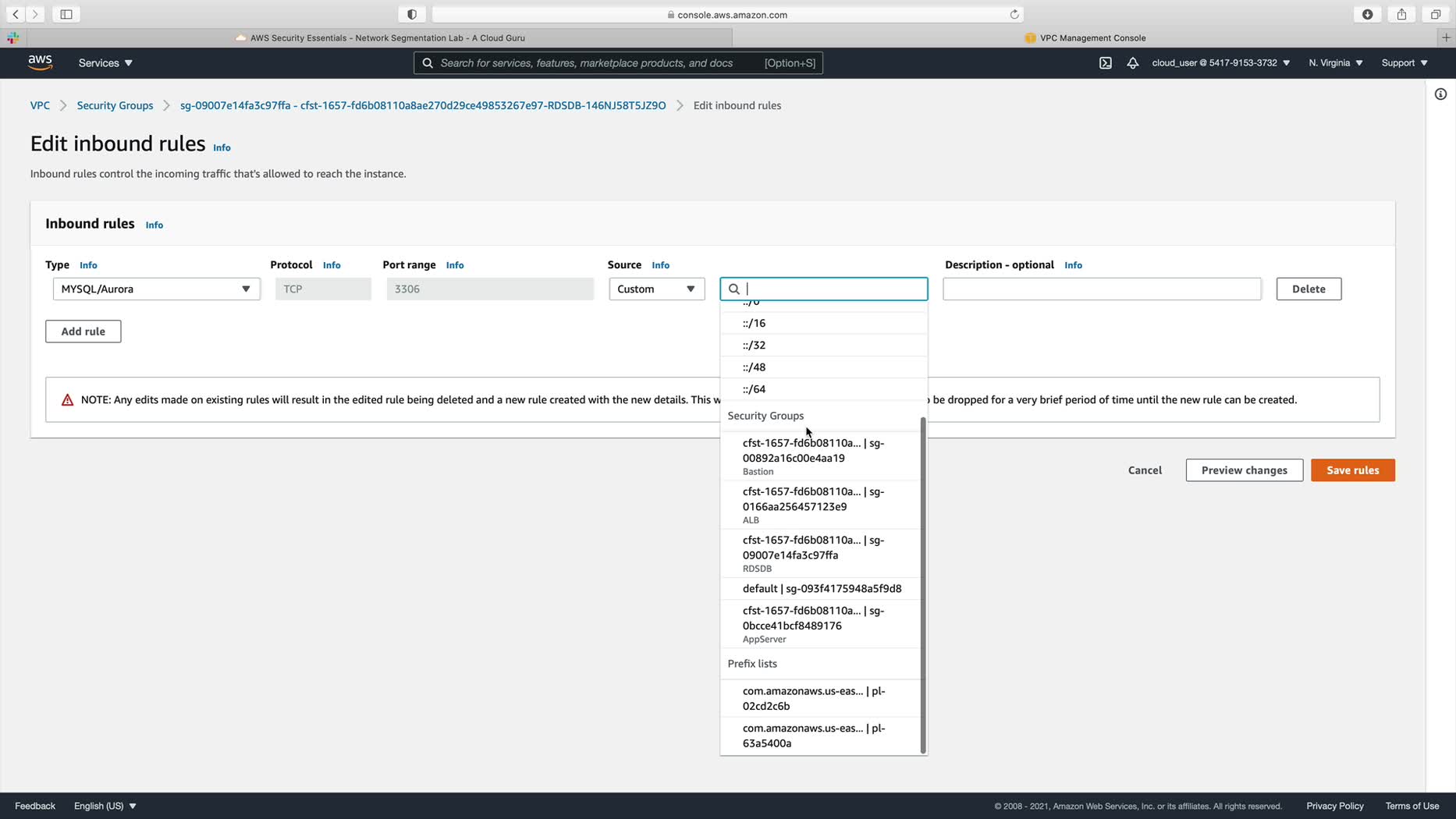Switch to the A Cloud Guru lab tab
Viewport: 1456px width, 819px height.
pos(380,37)
